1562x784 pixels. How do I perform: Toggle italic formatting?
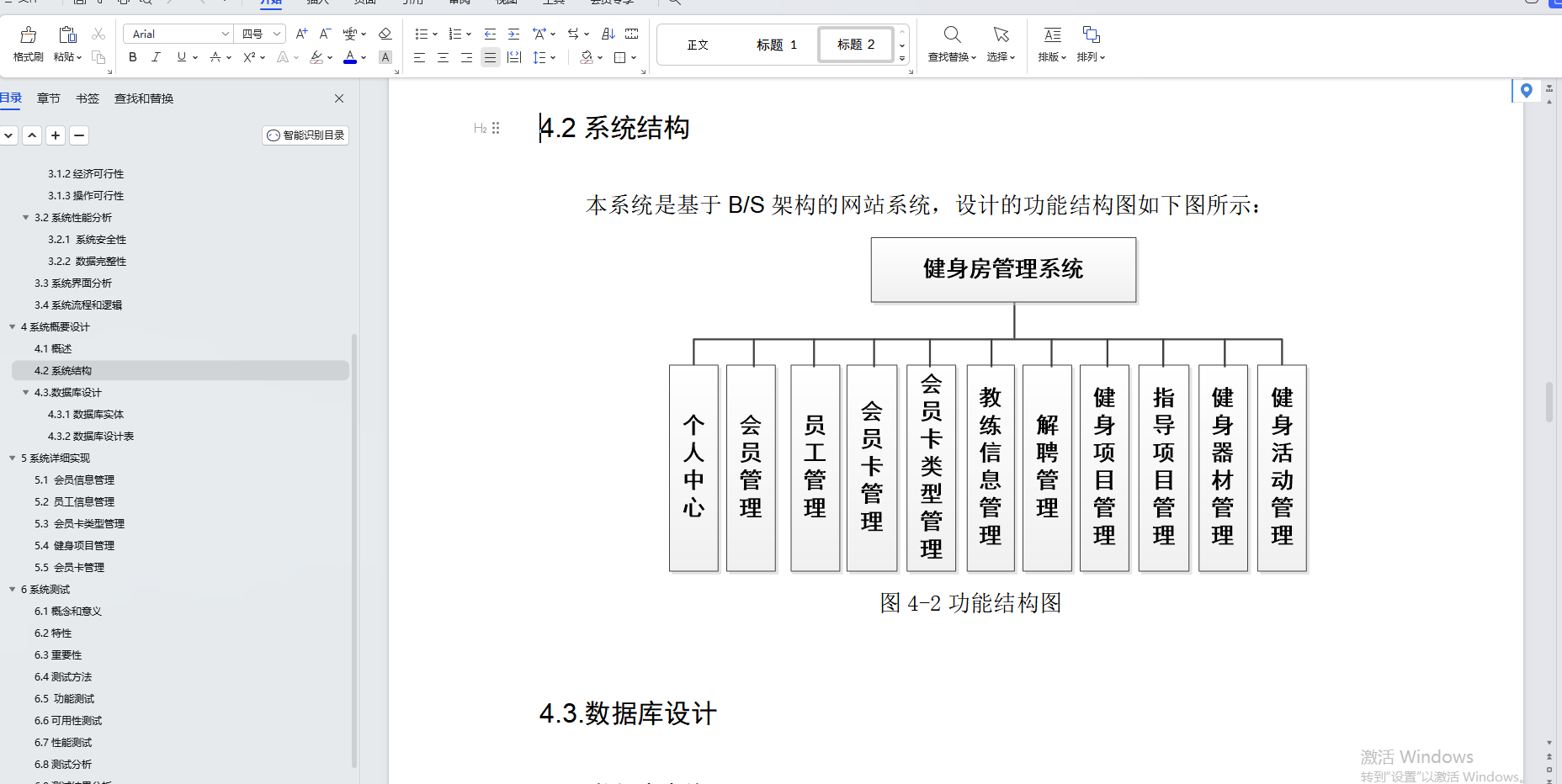156,57
